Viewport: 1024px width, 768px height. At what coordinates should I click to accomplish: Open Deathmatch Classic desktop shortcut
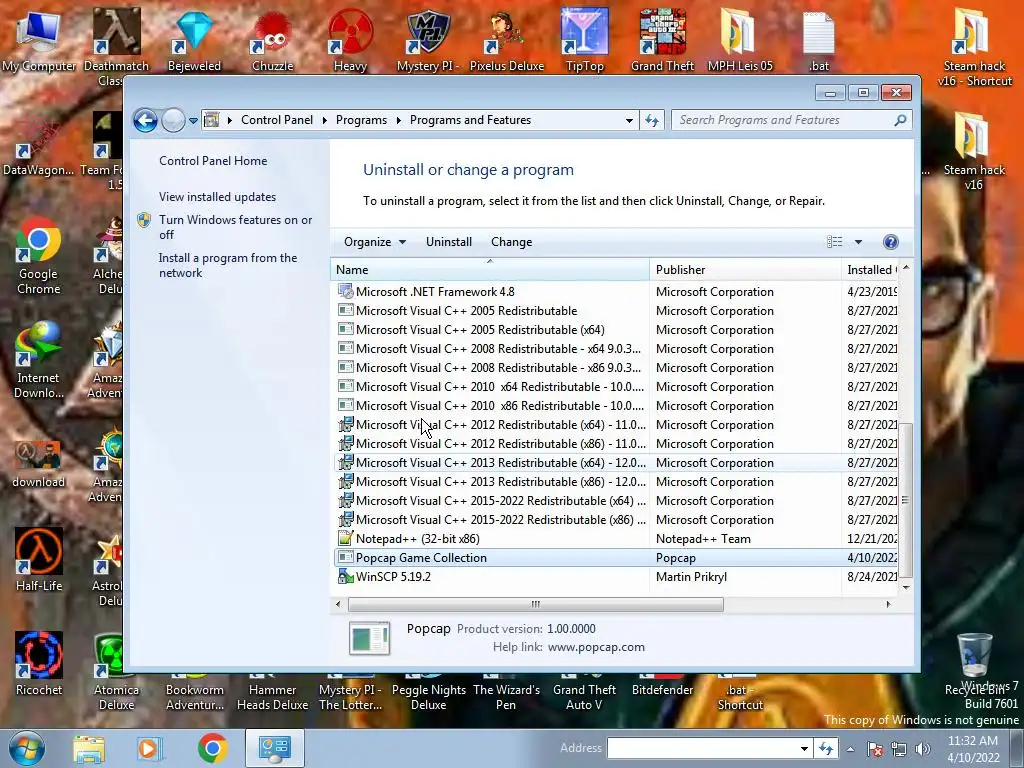[116, 46]
